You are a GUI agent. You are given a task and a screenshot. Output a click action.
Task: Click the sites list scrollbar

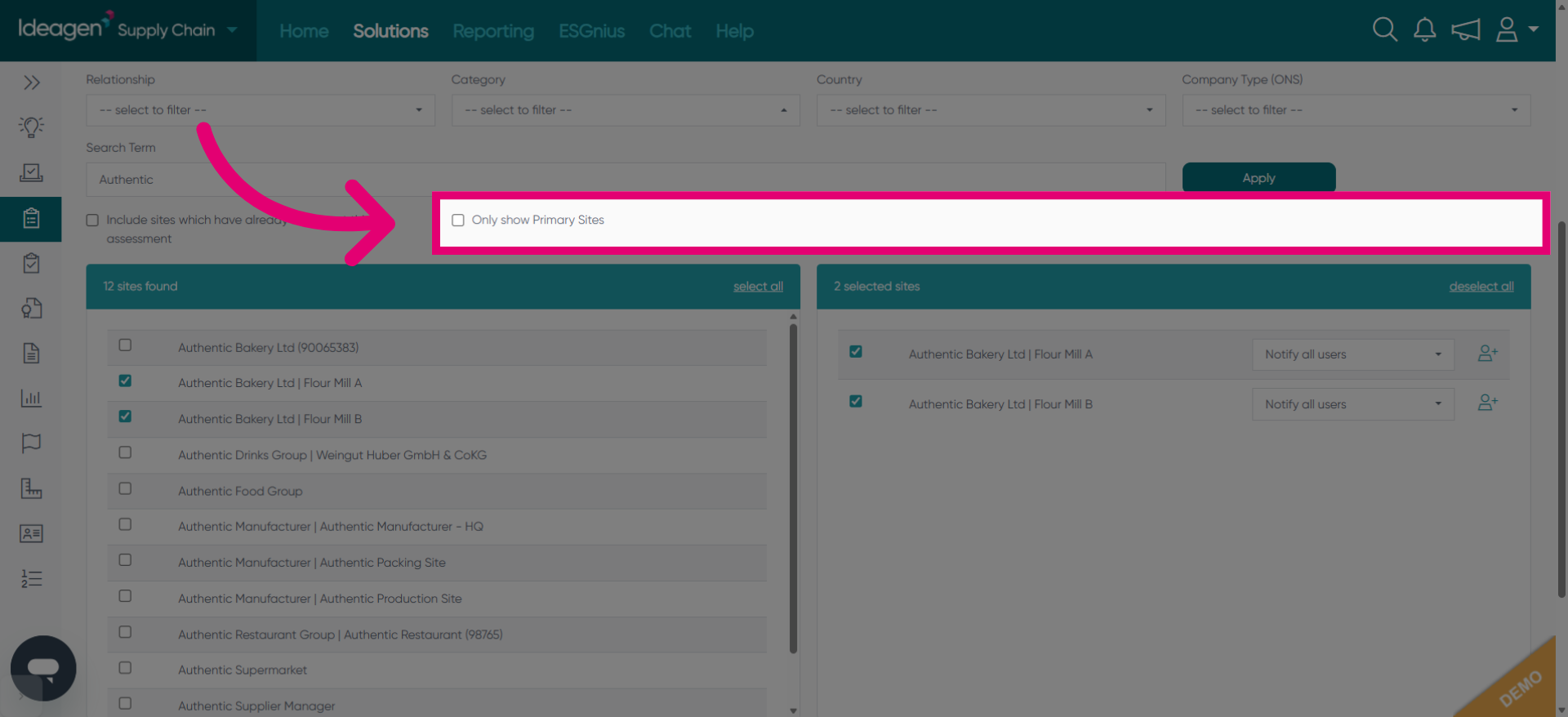[793, 488]
